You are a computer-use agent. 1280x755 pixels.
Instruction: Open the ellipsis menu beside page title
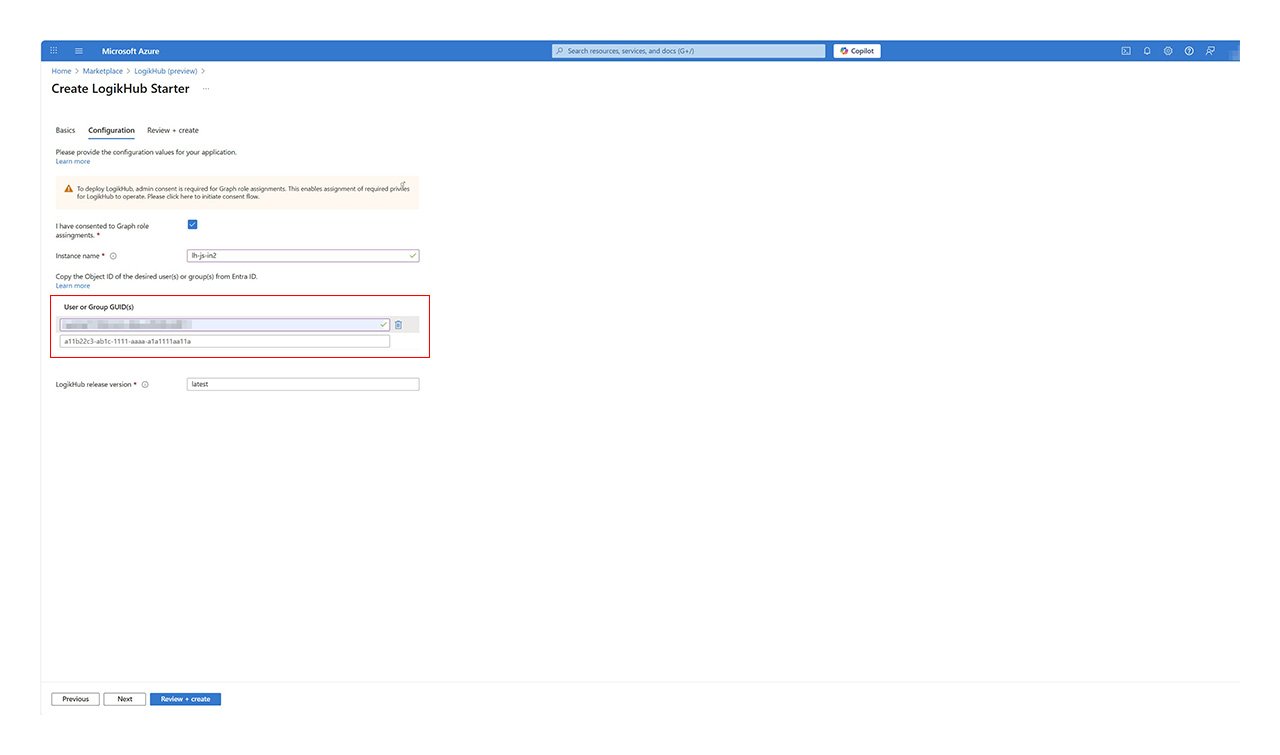(x=206, y=89)
